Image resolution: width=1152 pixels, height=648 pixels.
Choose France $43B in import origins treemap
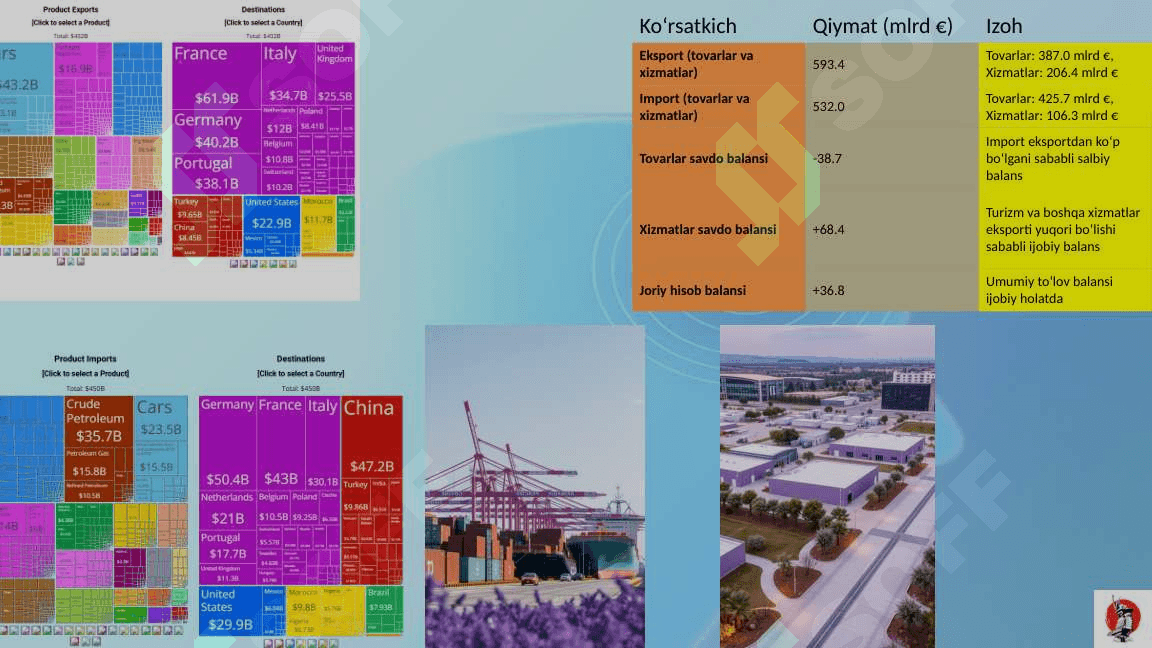(x=281, y=442)
